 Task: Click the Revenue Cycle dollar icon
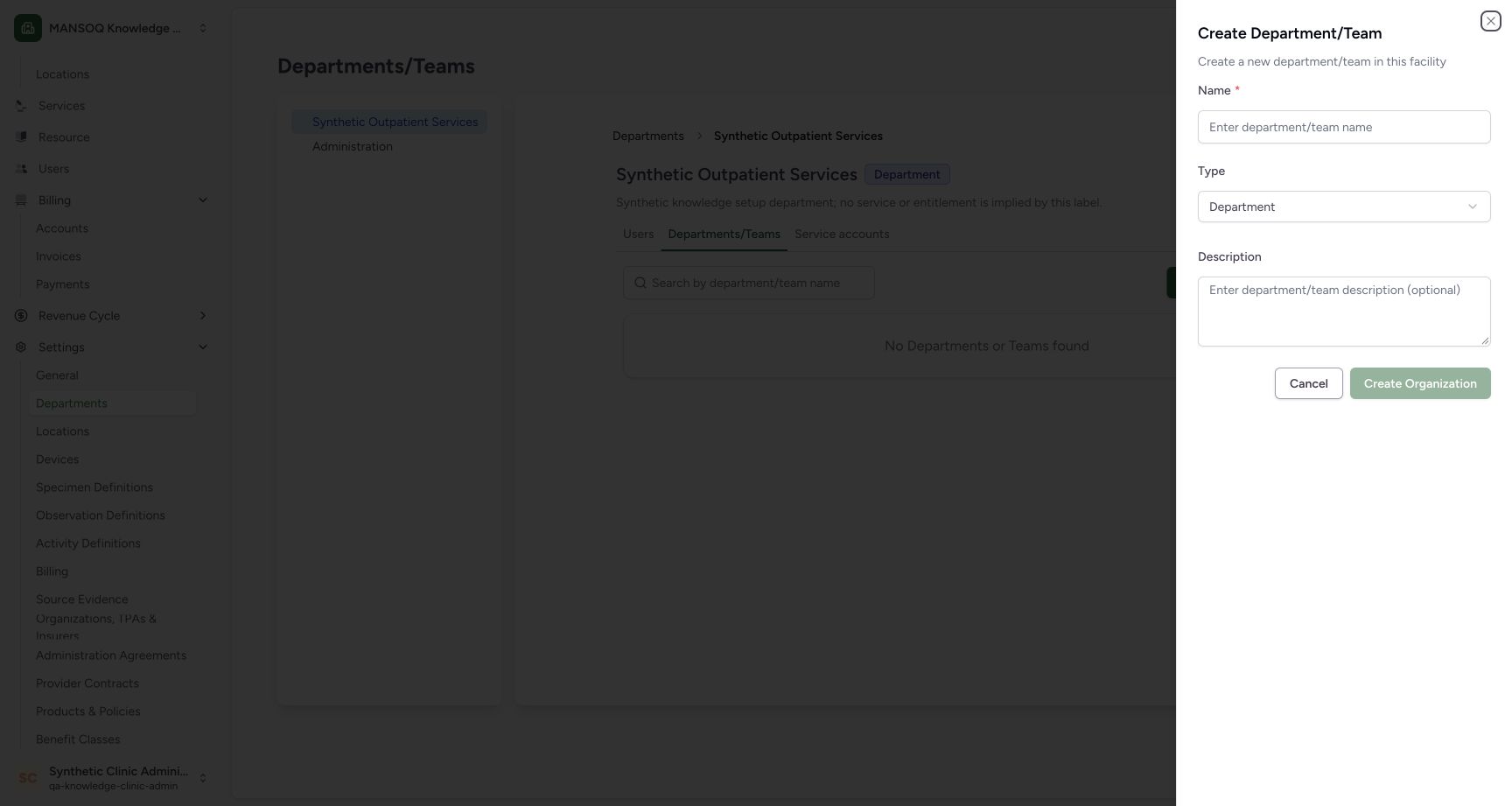(21, 316)
